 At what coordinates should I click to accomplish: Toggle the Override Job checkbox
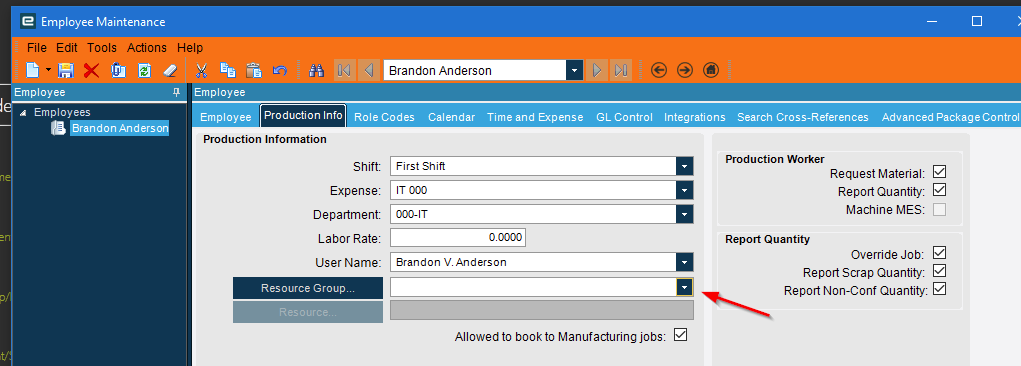[x=939, y=253]
